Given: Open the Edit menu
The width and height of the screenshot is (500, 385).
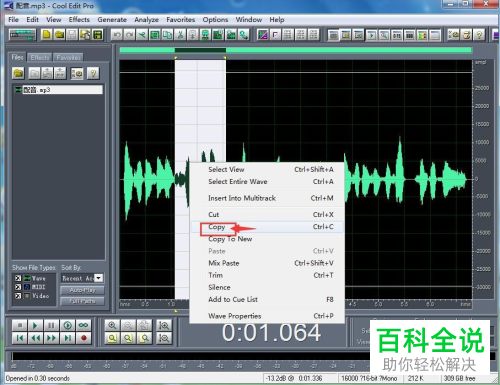Looking at the screenshot, I should coord(32,20).
